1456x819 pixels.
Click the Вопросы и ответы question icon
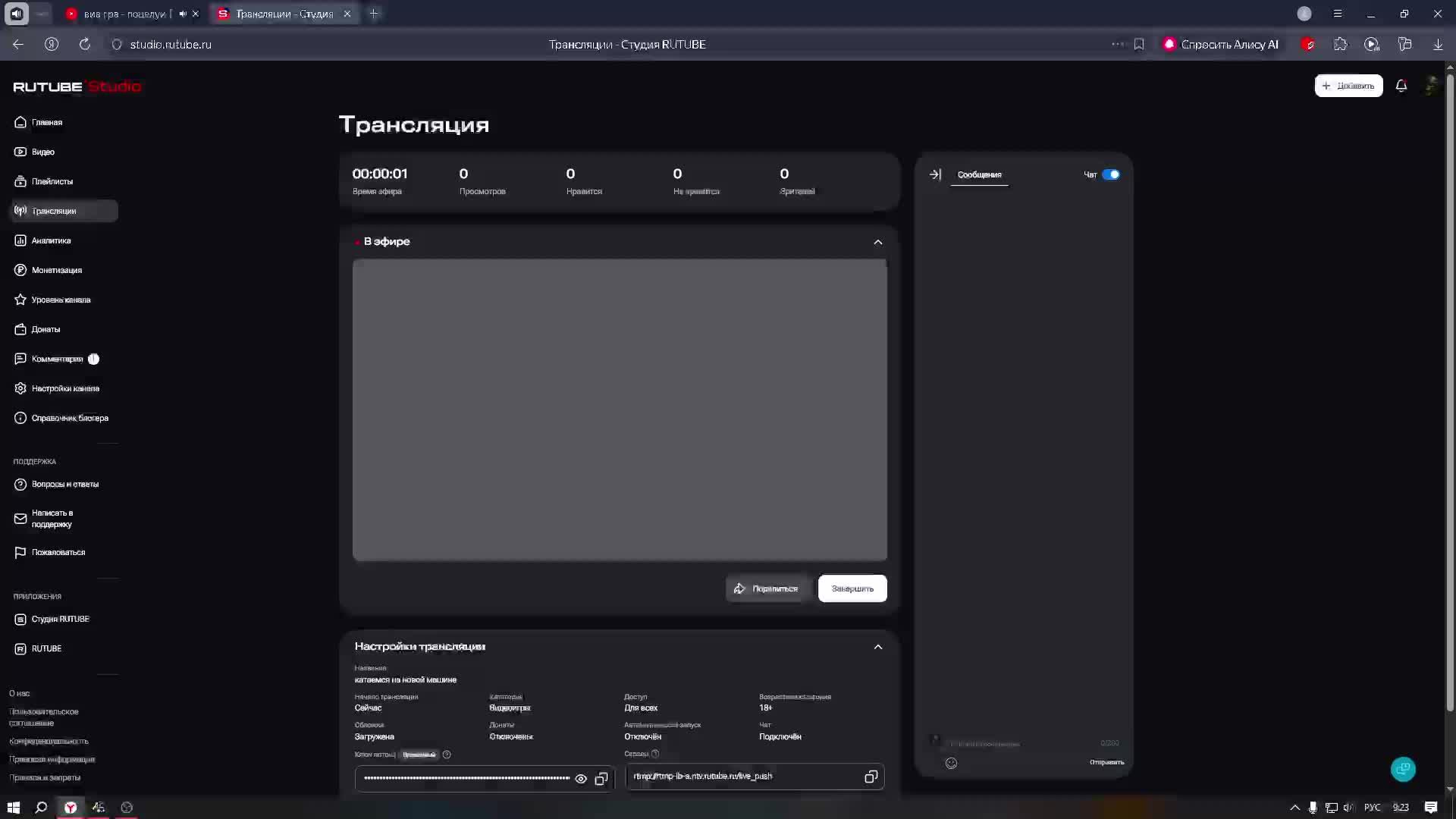pos(20,484)
